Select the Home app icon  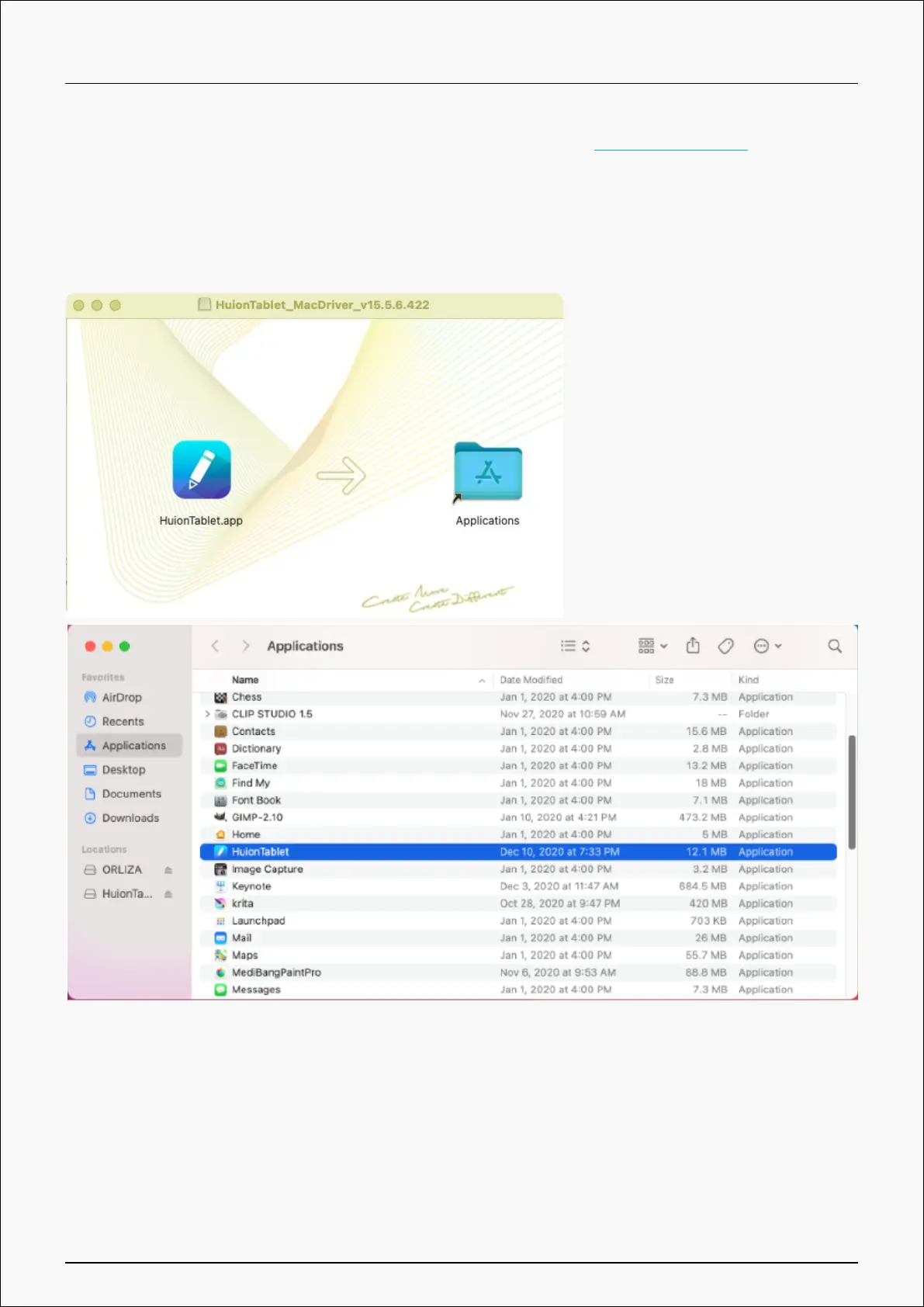[x=220, y=834]
